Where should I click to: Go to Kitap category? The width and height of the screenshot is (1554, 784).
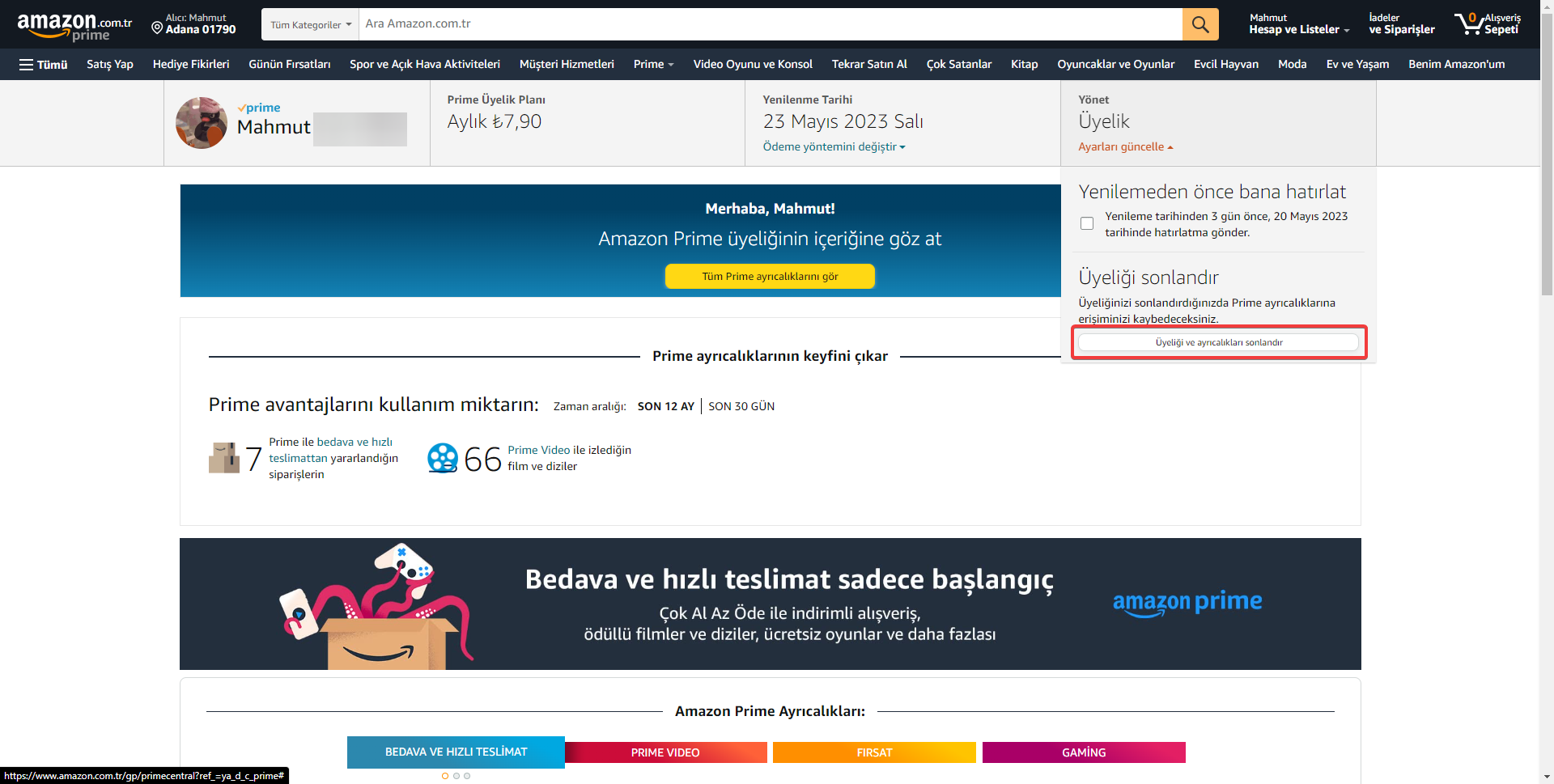point(1025,65)
